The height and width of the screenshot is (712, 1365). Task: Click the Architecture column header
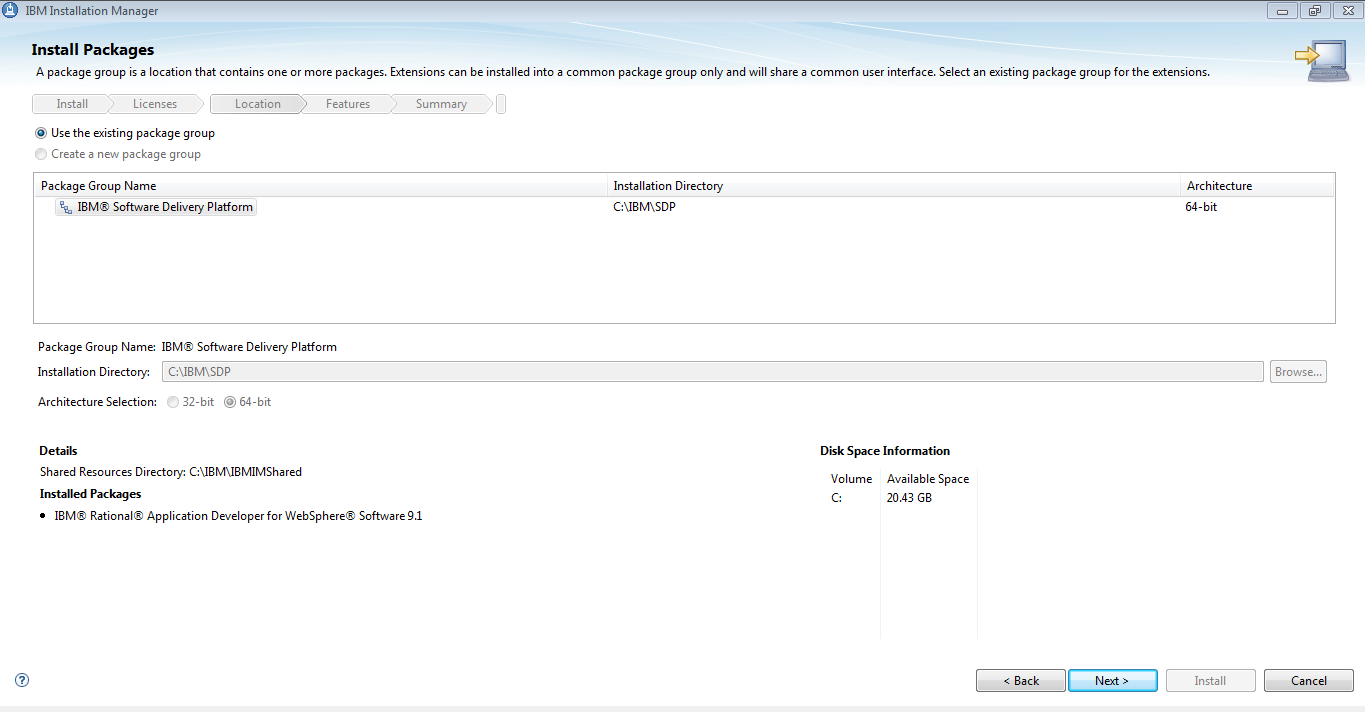coord(1257,186)
